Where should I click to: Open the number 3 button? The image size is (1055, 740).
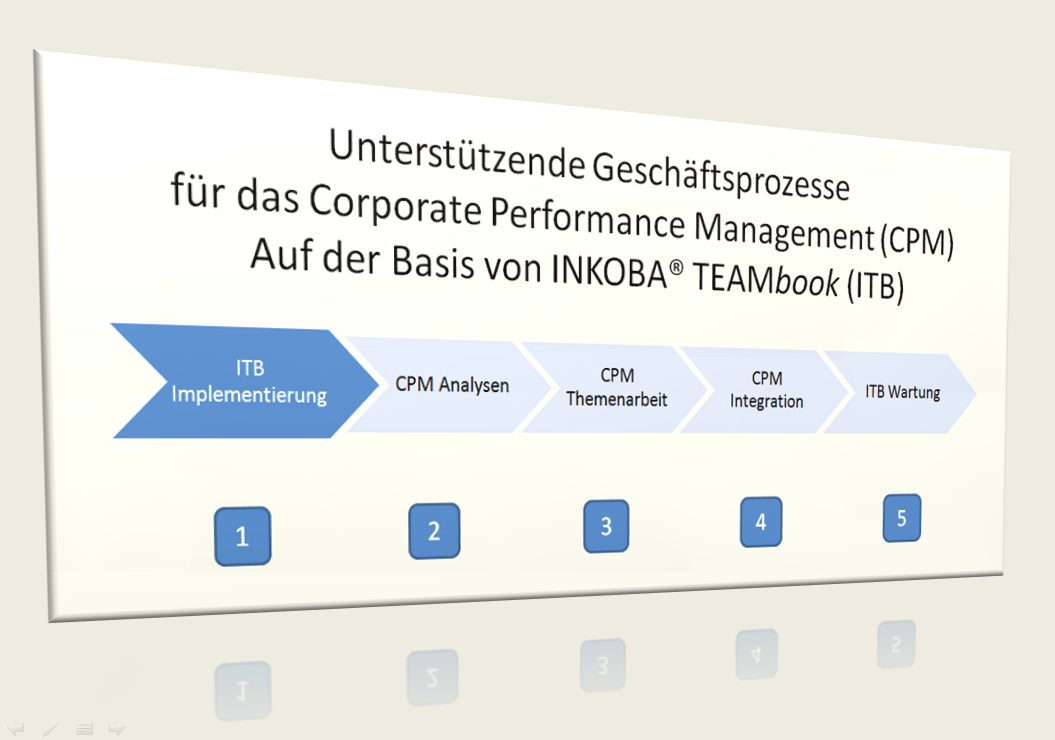tap(606, 526)
